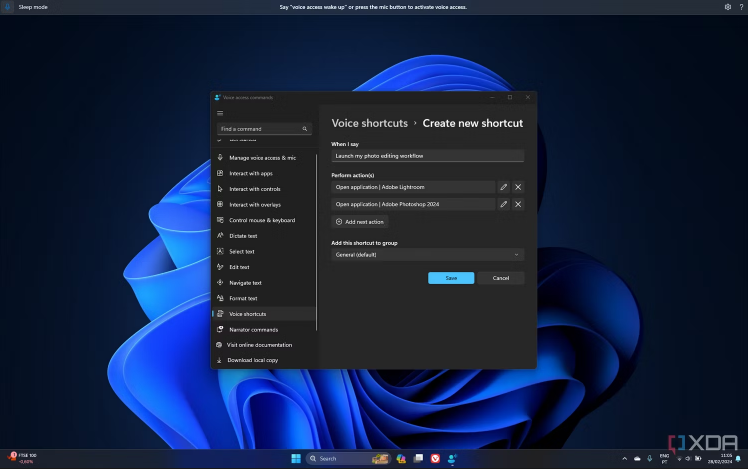Open the FTSE 100 widget on taskbar

pos(22,459)
